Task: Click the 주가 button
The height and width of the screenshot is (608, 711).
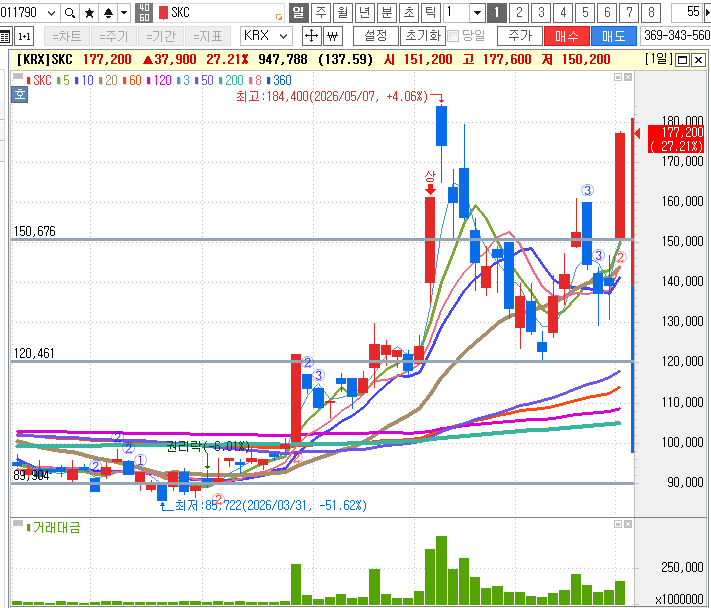Action: [520, 36]
